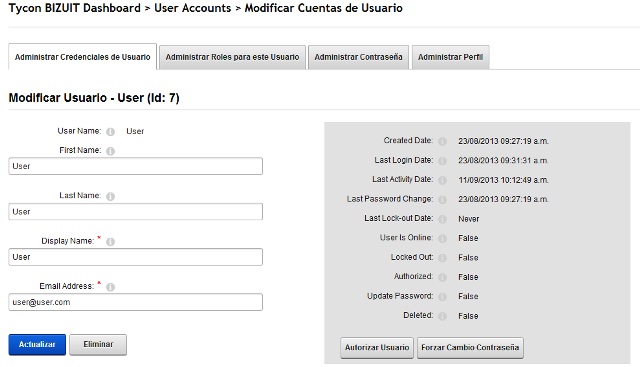Click info icon beside Last Name label
Screen dimensions: 640x367
coord(110,196)
